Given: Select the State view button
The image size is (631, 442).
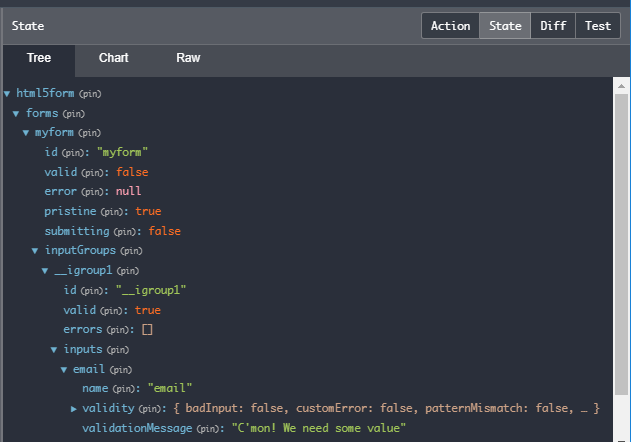Looking at the screenshot, I should tap(505, 26).
